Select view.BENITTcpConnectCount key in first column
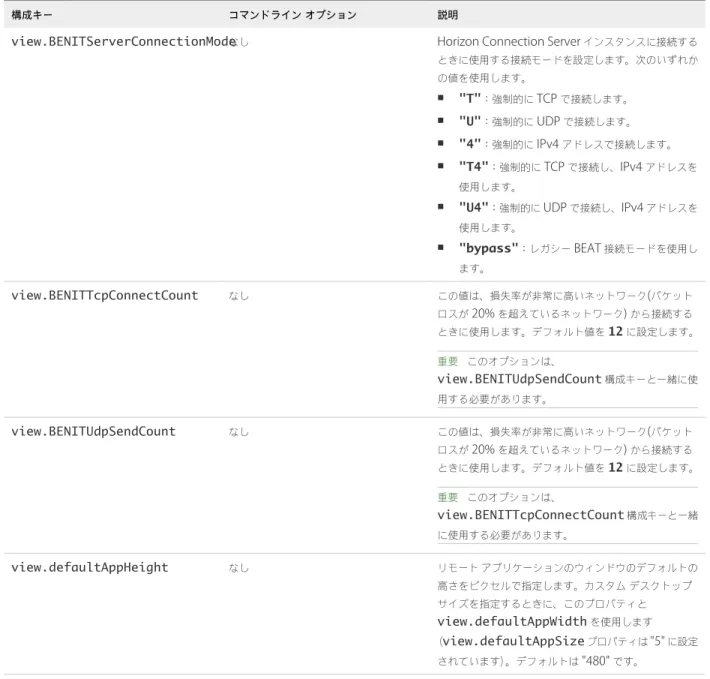This screenshot has height=679, width=710. pos(105,295)
